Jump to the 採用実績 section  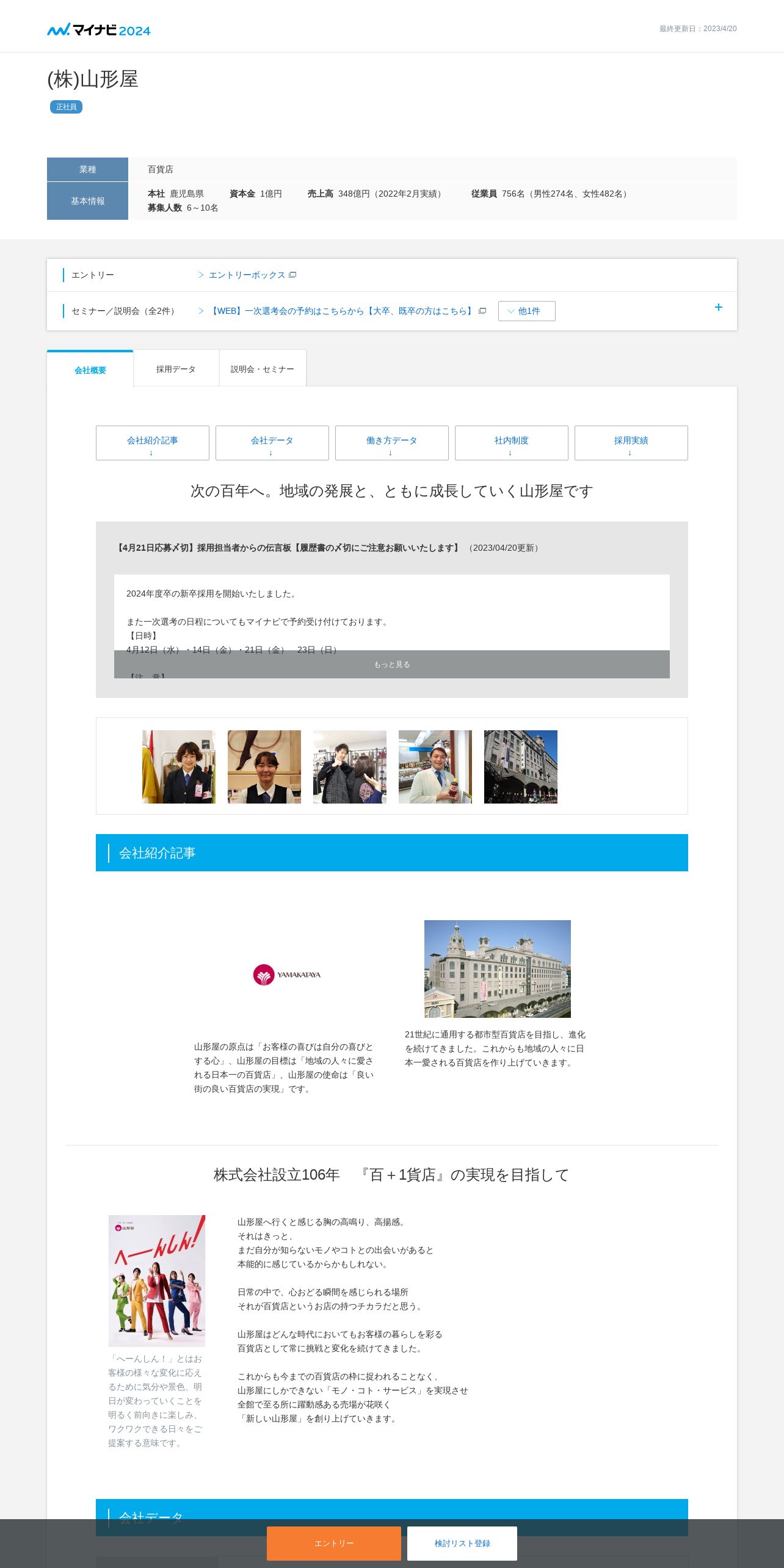[631, 443]
